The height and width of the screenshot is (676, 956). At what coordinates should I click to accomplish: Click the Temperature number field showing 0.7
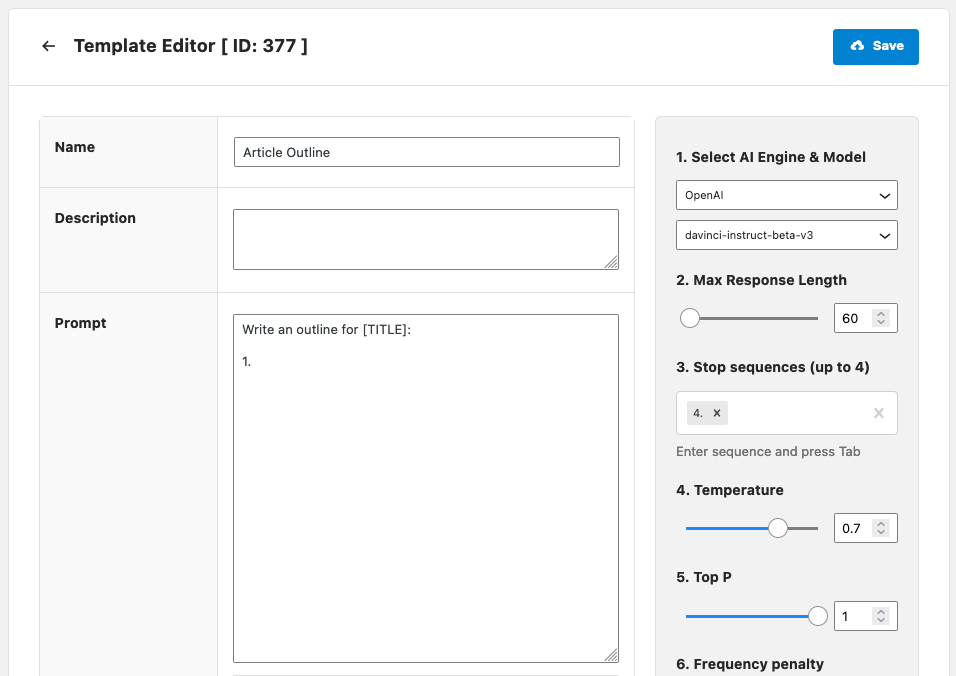click(x=853, y=528)
